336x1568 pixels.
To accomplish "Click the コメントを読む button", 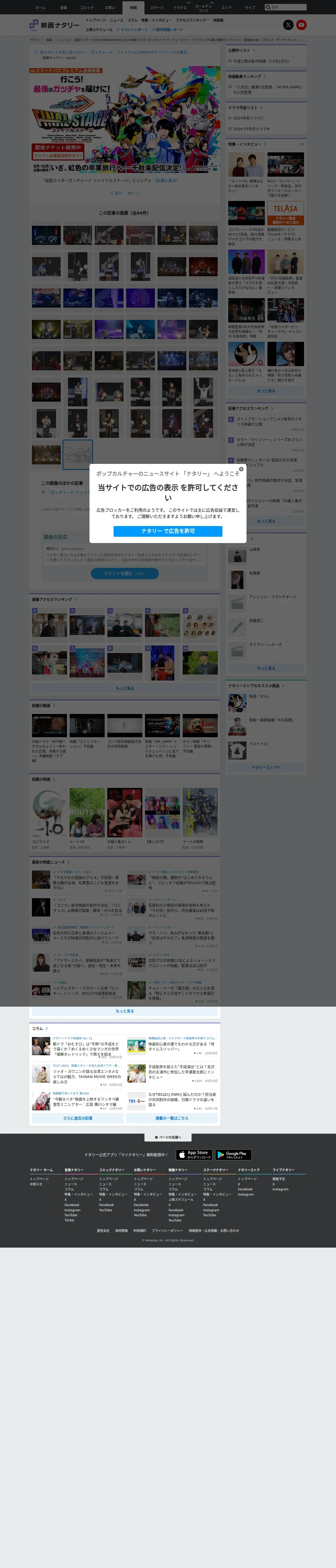I will pos(124,573).
